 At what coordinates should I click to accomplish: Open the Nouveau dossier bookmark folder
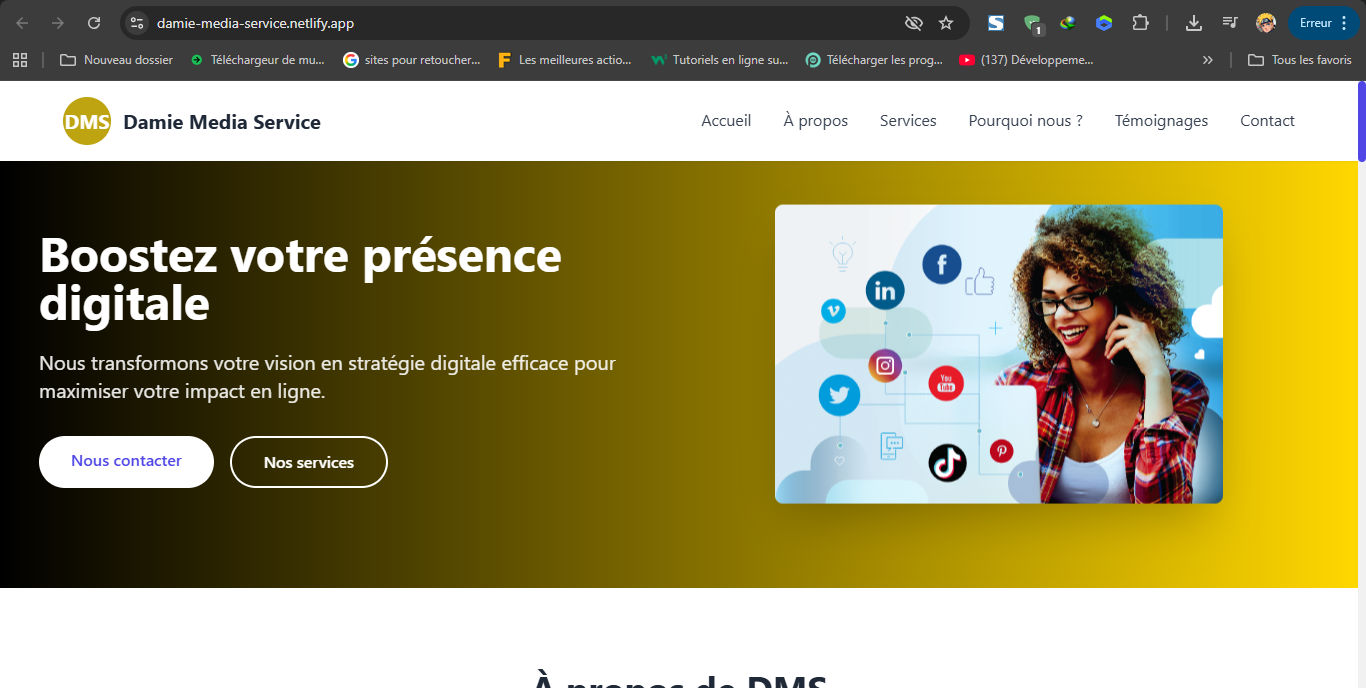(116, 60)
